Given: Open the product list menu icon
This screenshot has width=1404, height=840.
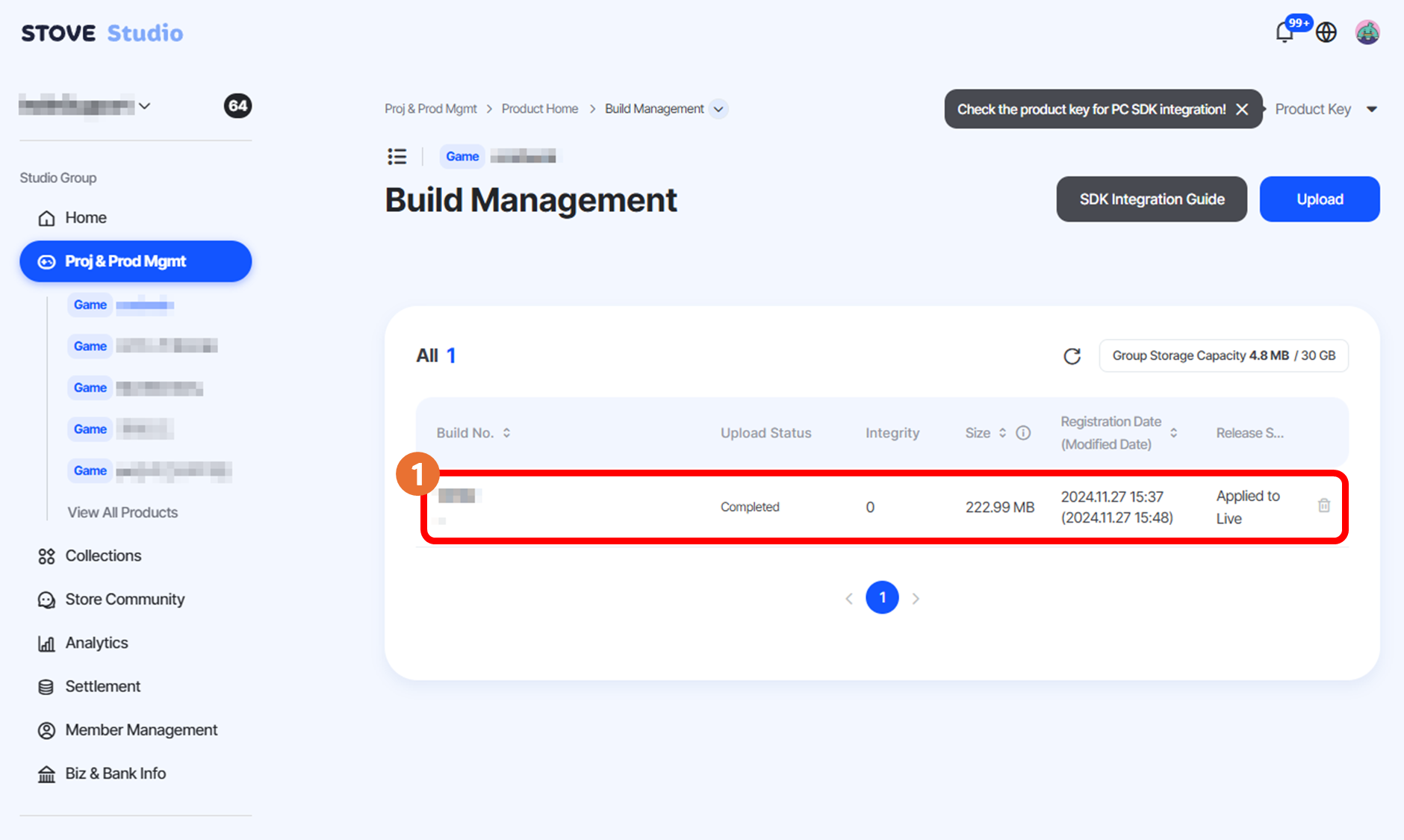Looking at the screenshot, I should (397, 156).
